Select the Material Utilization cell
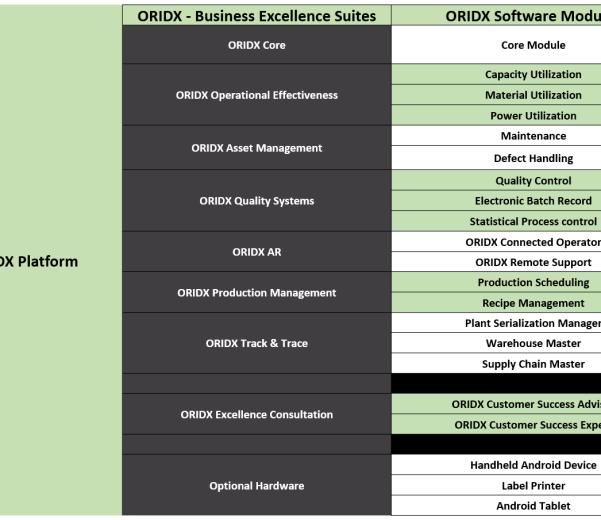This screenshot has height=520, width=601. [x=532, y=95]
